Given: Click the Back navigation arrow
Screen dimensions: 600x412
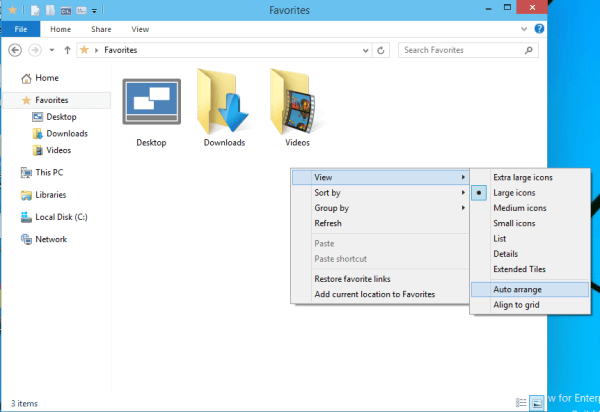Looking at the screenshot, I should click(x=13, y=49).
